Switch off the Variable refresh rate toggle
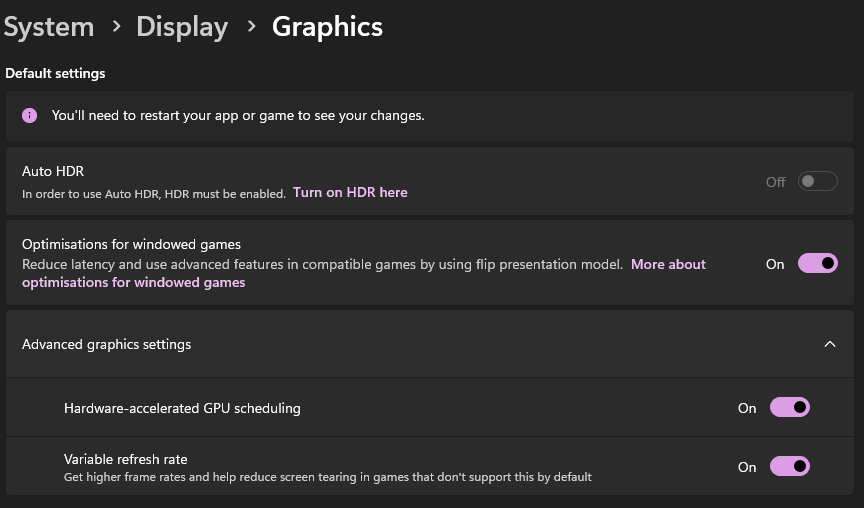The height and width of the screenshot is (508, 864). click(789, 467)
